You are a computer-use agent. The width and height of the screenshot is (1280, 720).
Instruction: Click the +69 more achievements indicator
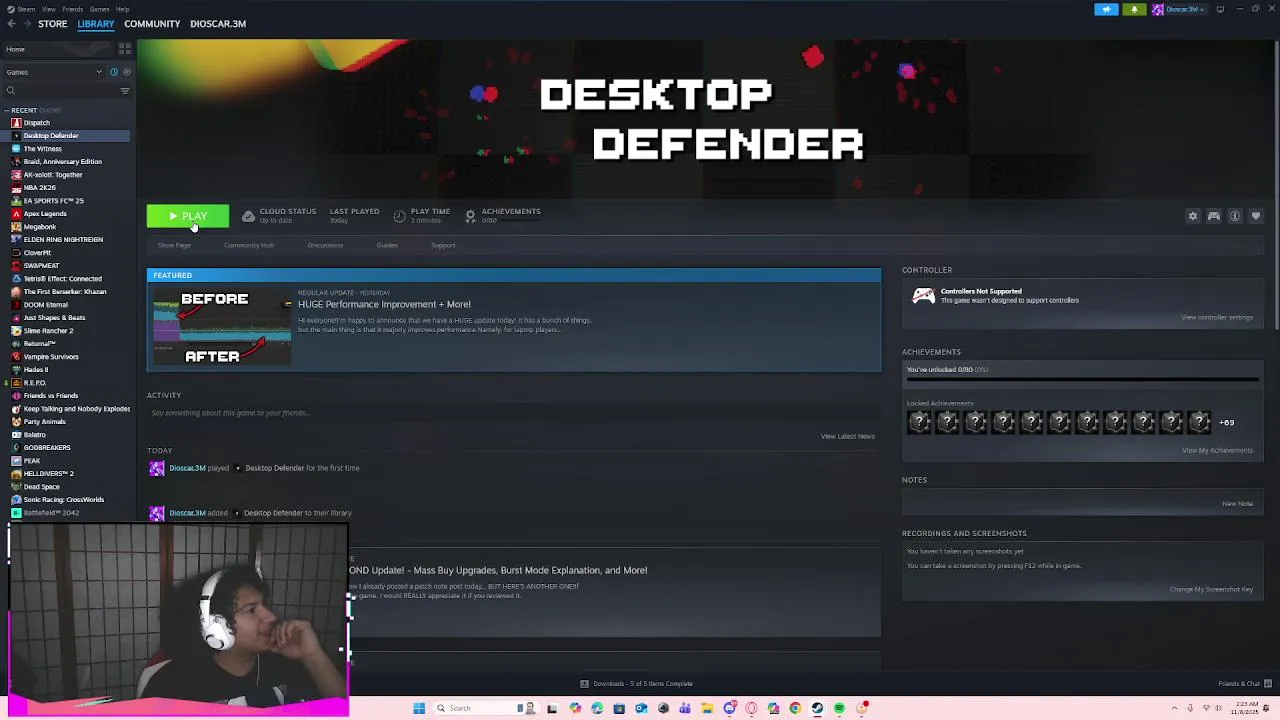pos(1226,422)
